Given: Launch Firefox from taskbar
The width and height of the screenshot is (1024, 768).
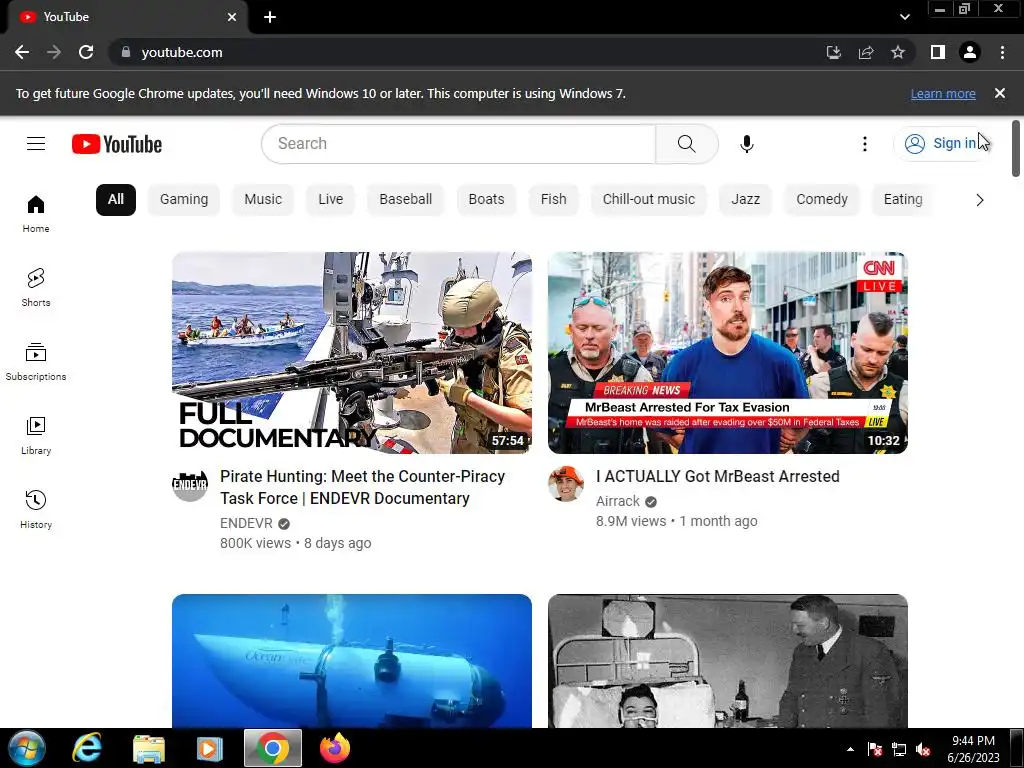Looking at the screenshot, I should pyautogui.click(x=335, y=748).
